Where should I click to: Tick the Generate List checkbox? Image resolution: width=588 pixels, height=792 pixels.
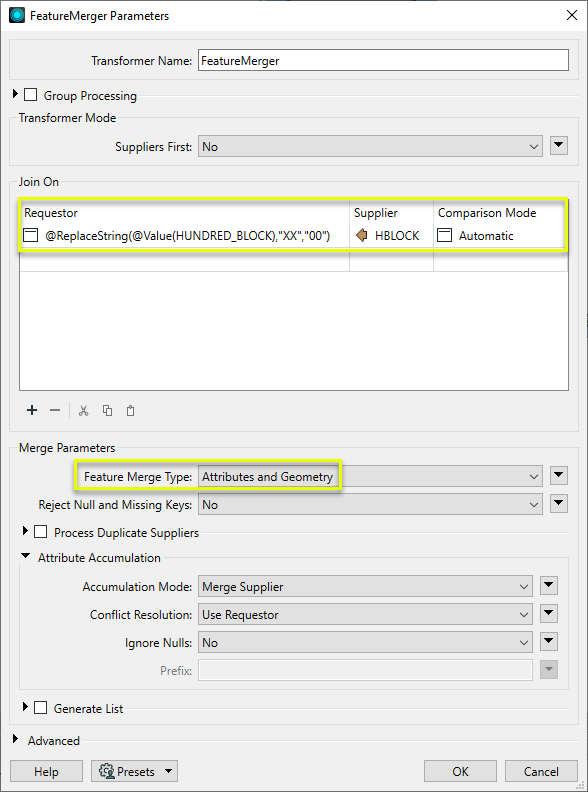(x=40, y=708)
